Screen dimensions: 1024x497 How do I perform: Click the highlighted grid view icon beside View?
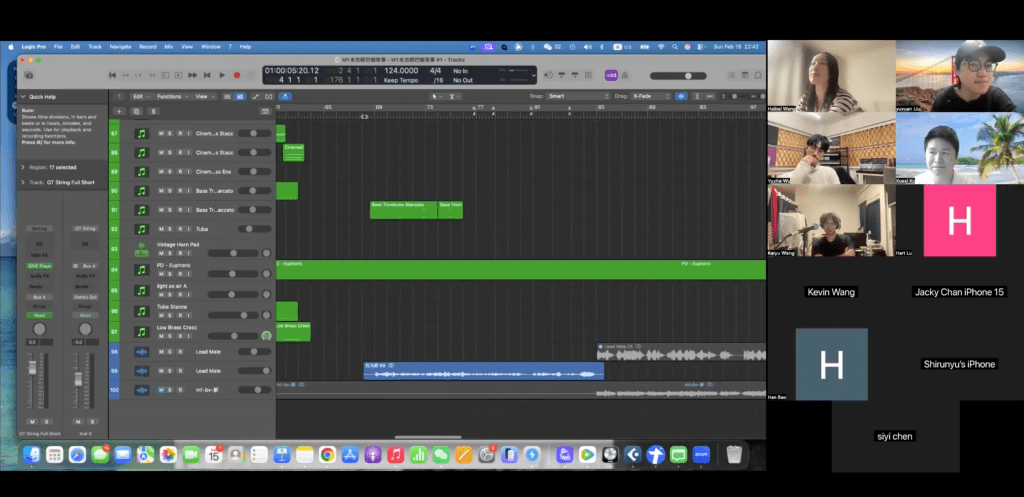(240, 97)
